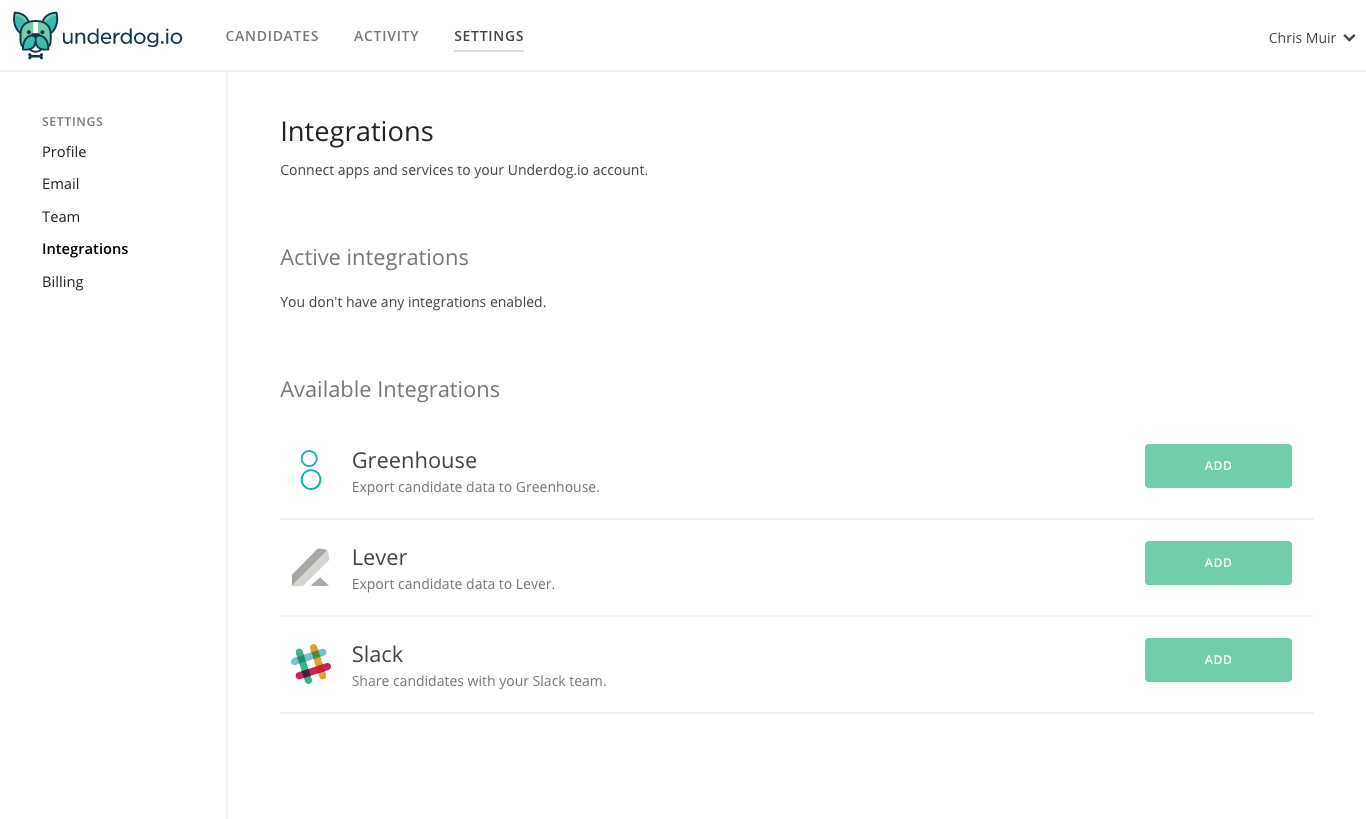Image resolution: width=1366 pixels, height=819 pixels.
Task: Click the Lever integration title
Action: pyautogui.click(x=380, y=557)
